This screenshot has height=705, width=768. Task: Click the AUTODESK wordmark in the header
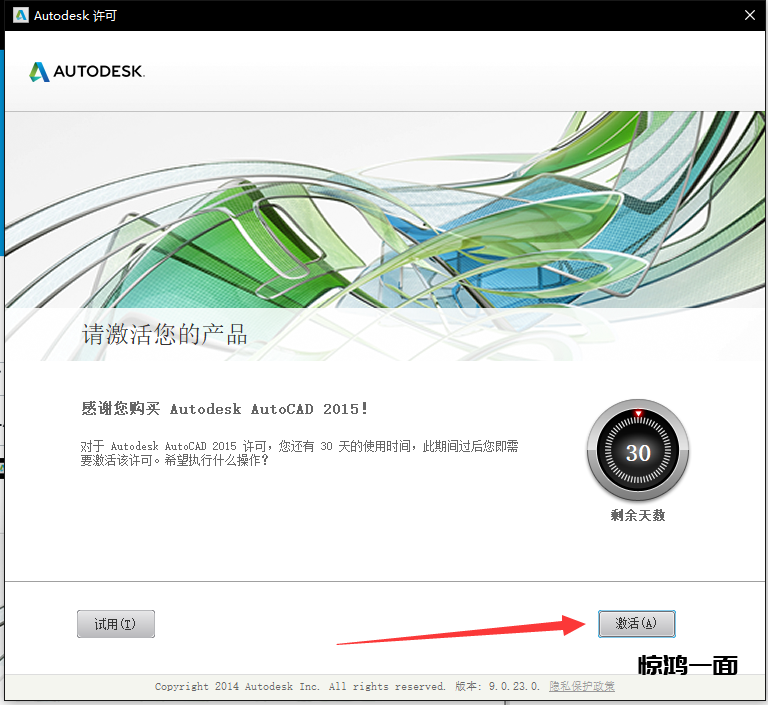[x=99, y=72]
